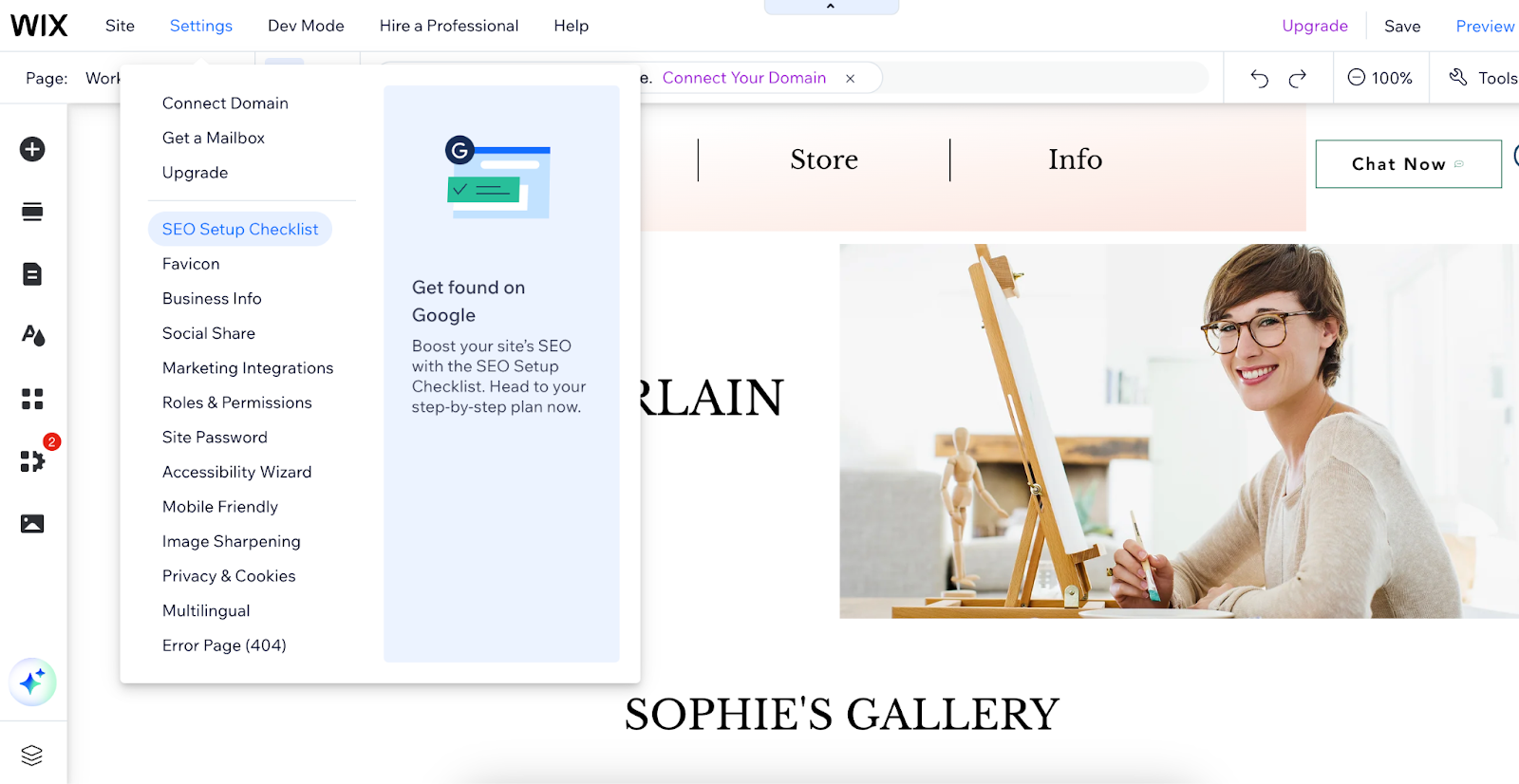Screen dimensions: 1519x784
Task: Open the Add Apps grid icon
Action: [x=32, y=399]
